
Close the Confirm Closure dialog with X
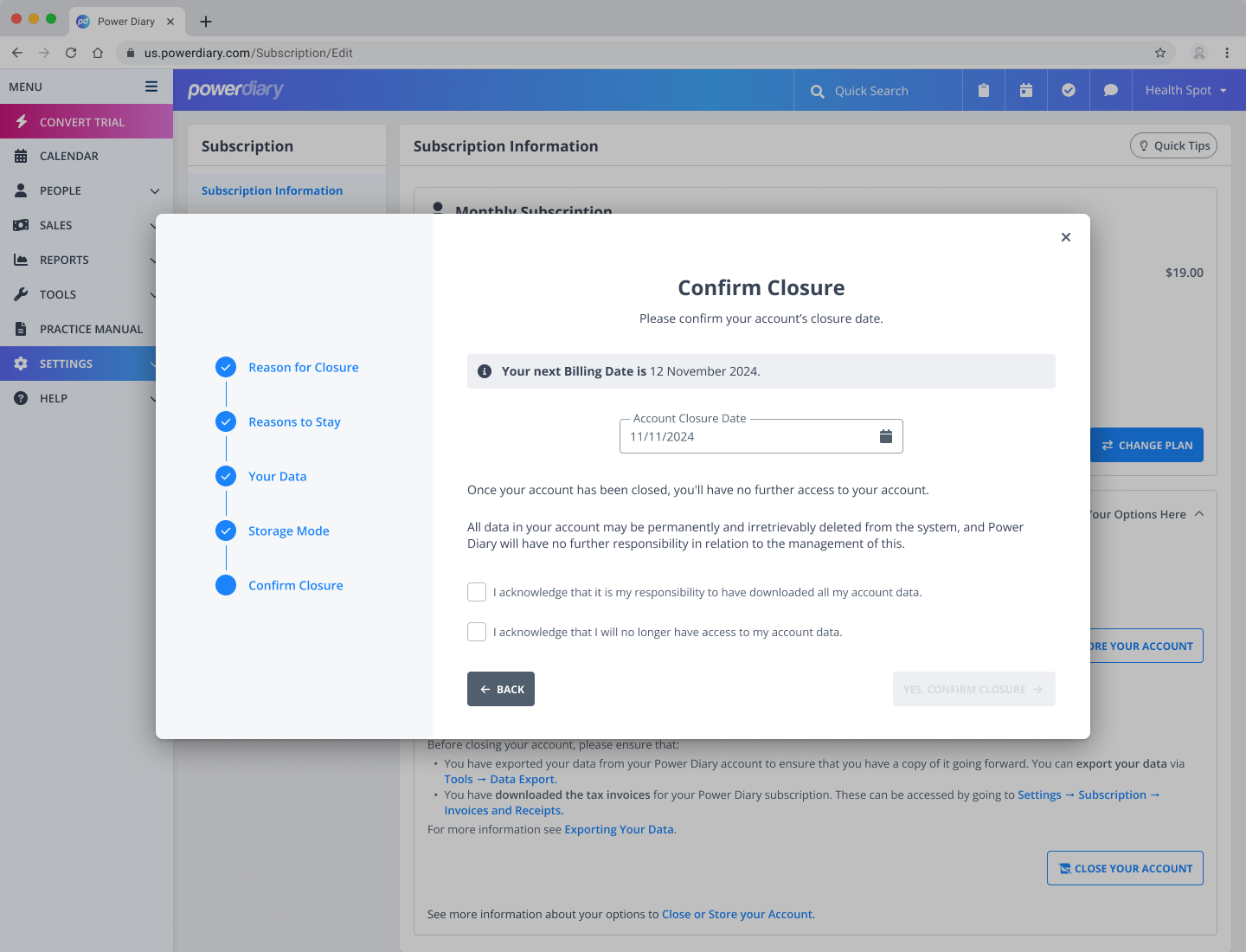tap(1065, 237)
